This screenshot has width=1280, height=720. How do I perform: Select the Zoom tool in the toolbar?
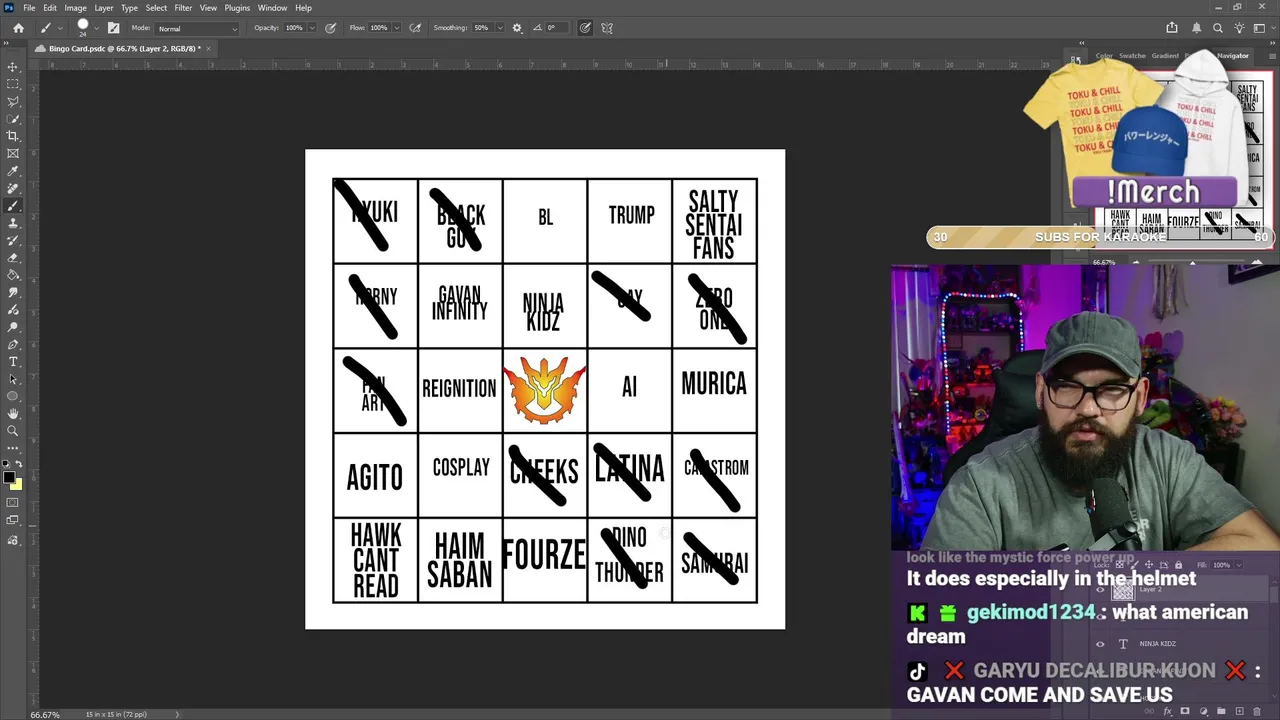tap(13, 431)
